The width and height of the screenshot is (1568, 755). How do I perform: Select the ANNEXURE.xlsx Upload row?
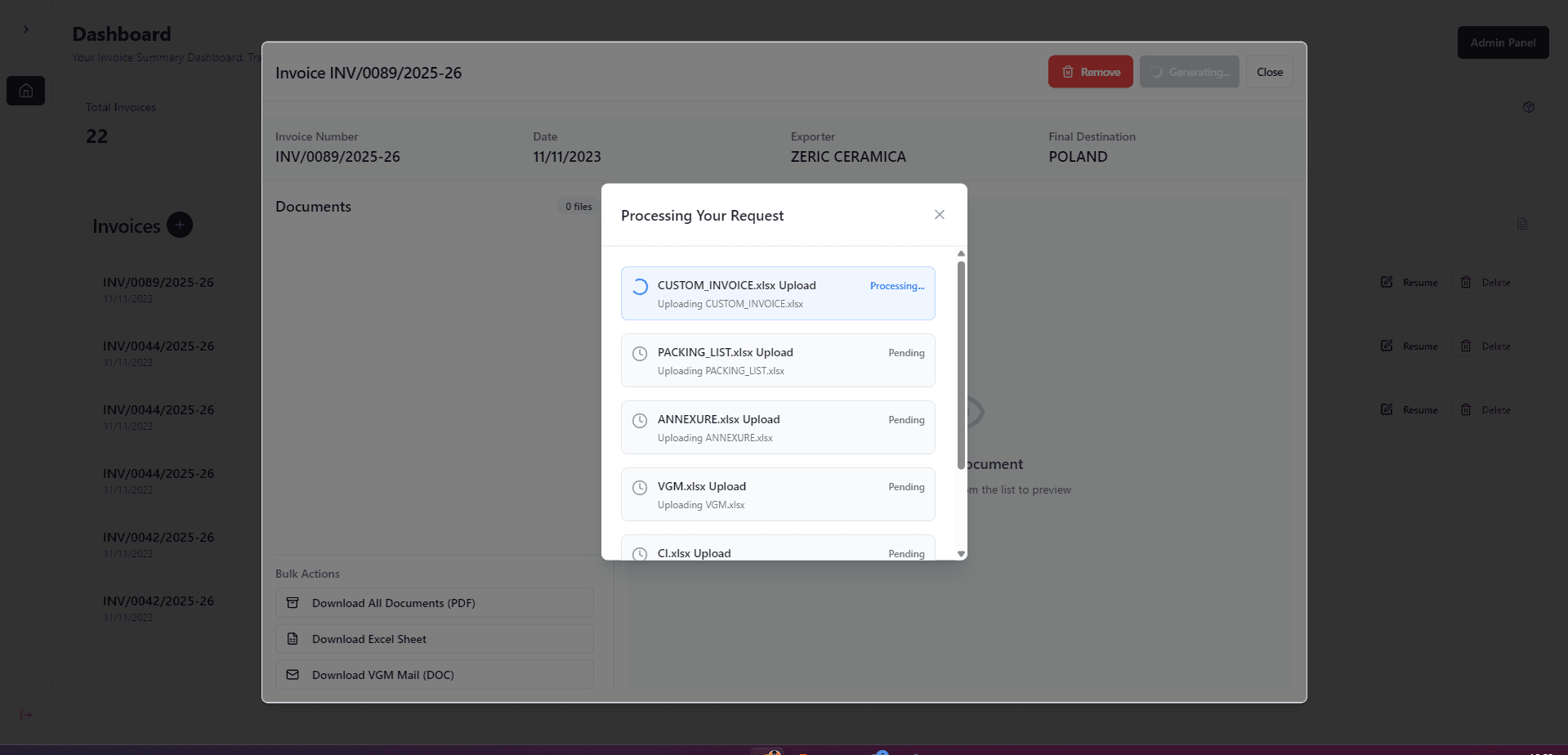(x=778, y=427)
